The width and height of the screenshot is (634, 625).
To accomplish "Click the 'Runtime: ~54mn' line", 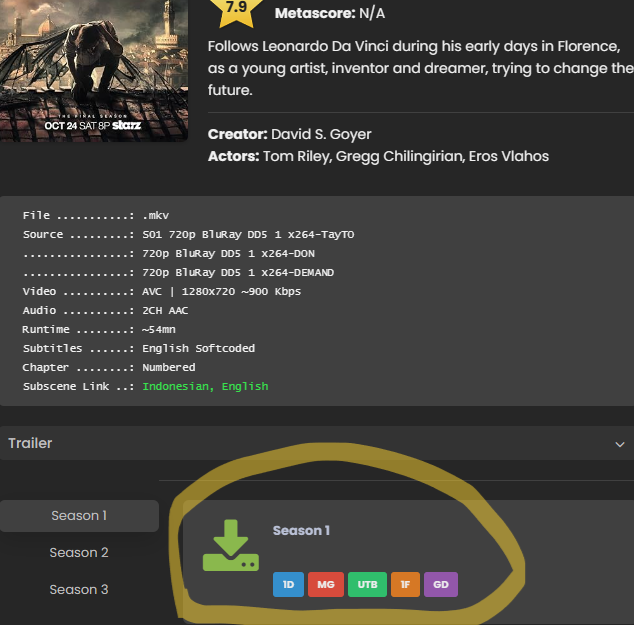I will [x=99, y=329].
